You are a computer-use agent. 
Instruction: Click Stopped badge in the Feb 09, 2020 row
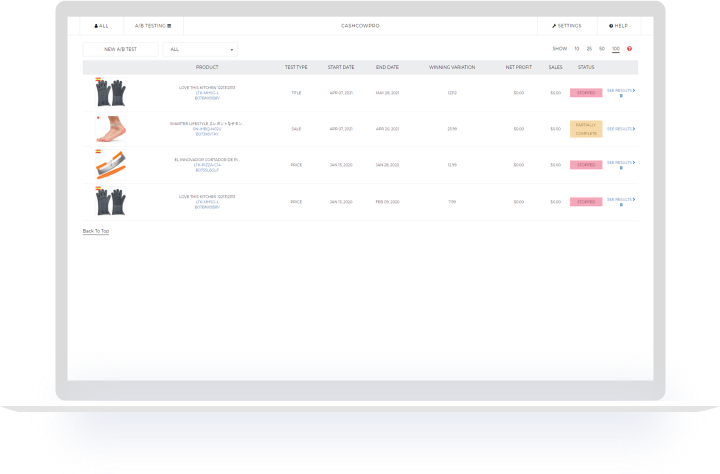[586, 202]
